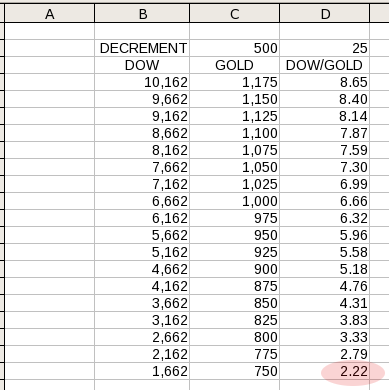Image resolution: width=389 pixels, height=390 pixels.
Task: Click the DOW/GOLD header cell
Action: (325, 65)
